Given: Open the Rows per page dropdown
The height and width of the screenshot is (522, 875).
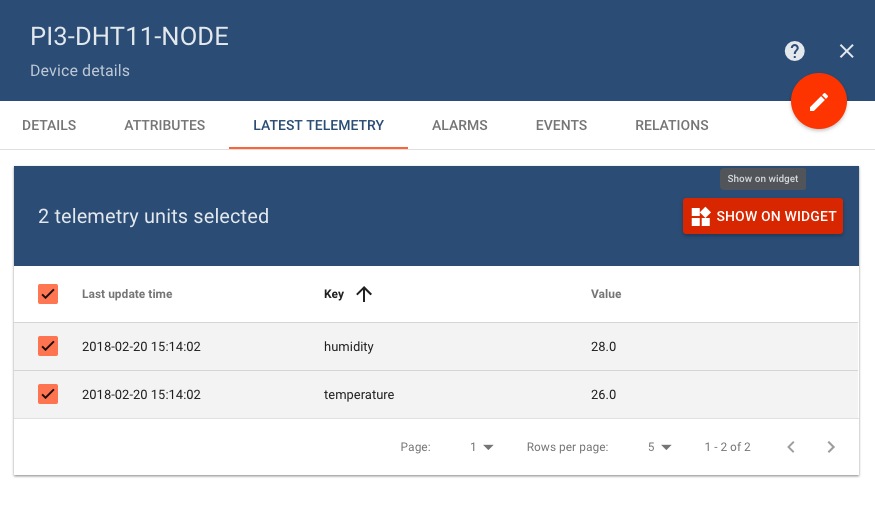Looking at the screenshot, I should pos(659,447).
